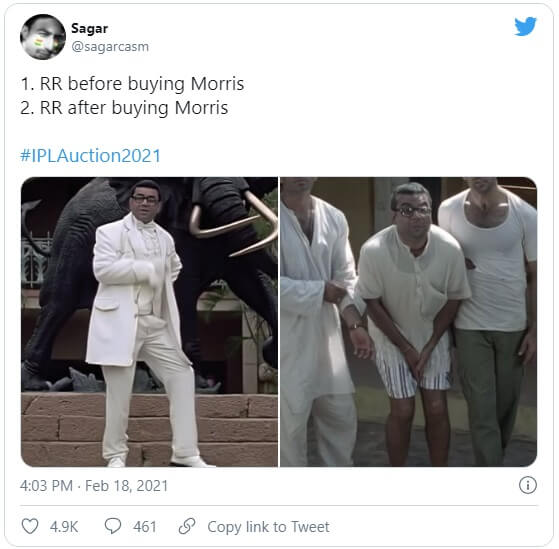Click the 4:03 PM Feb 18, 2021 timestamp
559x549 pixels.
coord(94,486)
